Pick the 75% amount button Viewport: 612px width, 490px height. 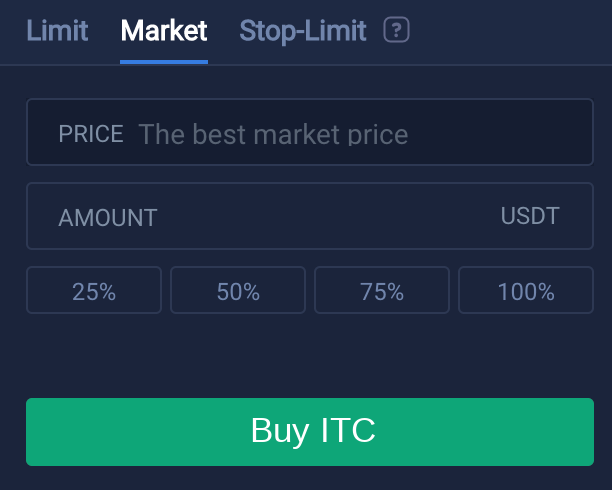pyautogui.click(x=382, y=290)
